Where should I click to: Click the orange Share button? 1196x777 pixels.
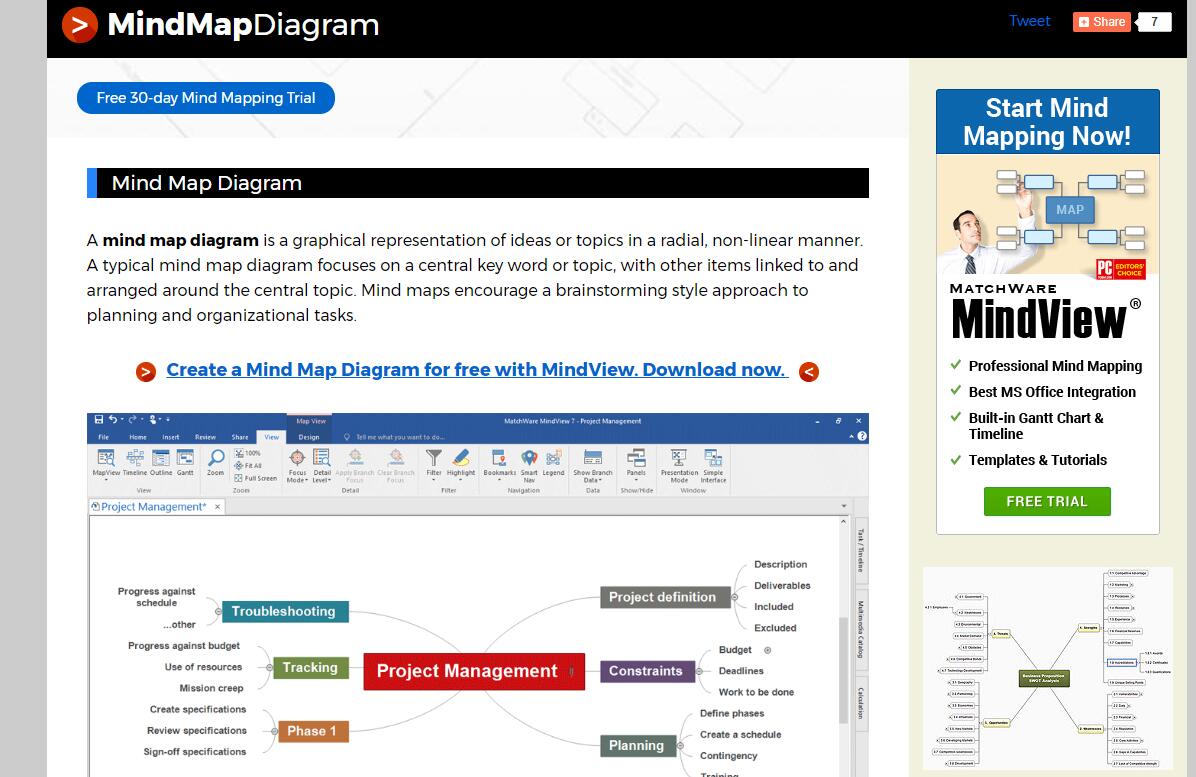click(1101, 22)
